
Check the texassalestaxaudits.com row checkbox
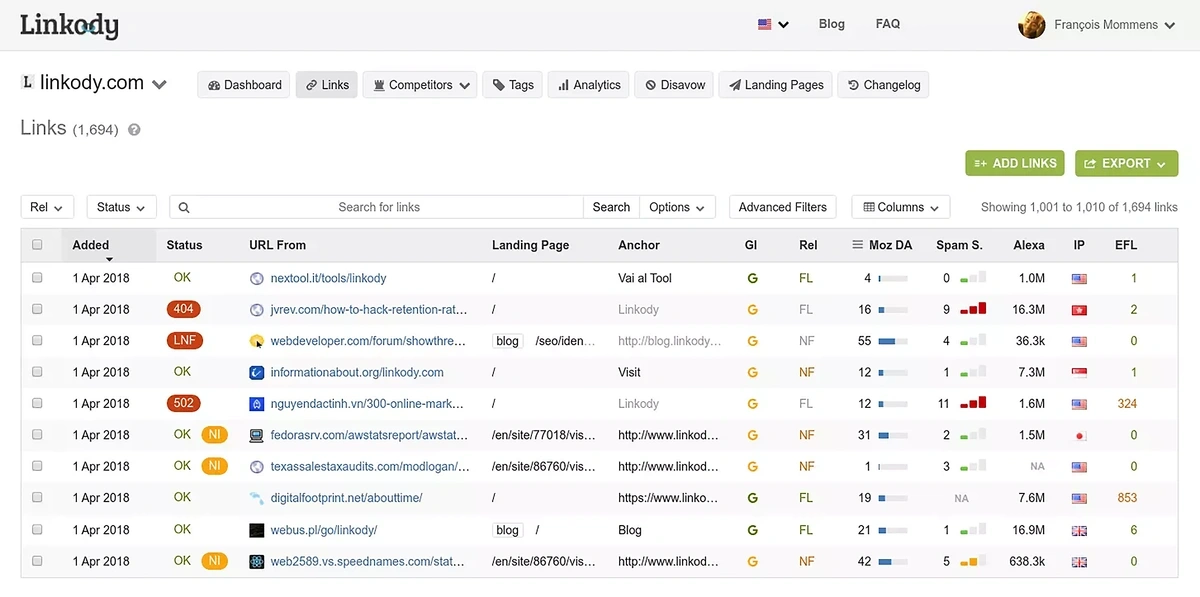point(38,466)
